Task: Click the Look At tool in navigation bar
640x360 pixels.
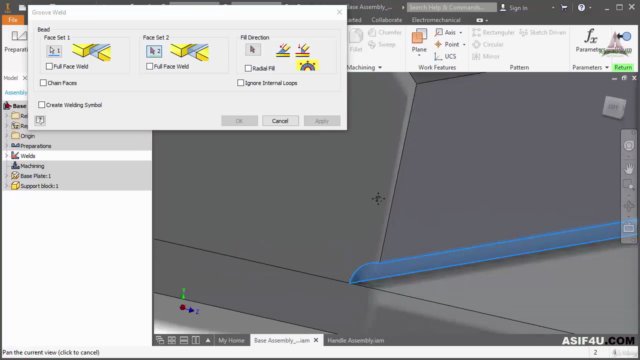Action: tap(629, 228)
